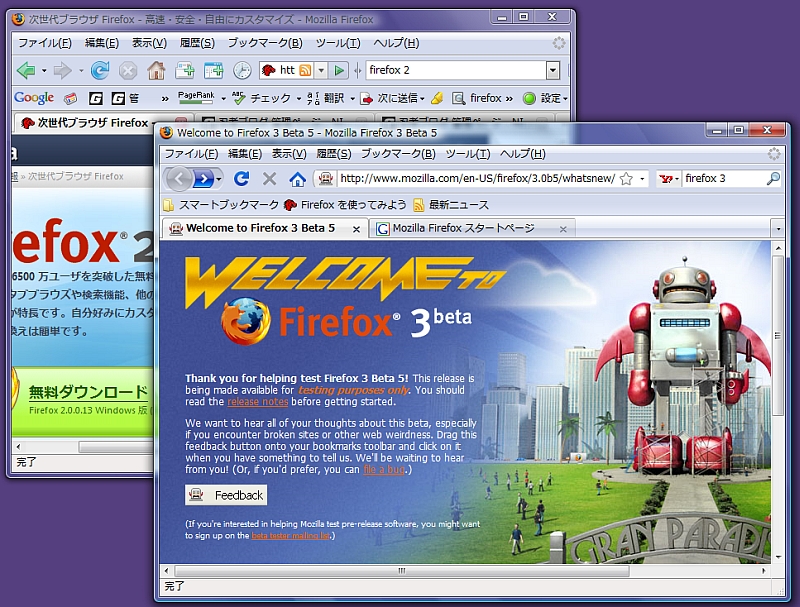800x607 pixels.
Task: Open ブックマーク(B) menu in Firefox 3 window
Action: coord(398,154)
